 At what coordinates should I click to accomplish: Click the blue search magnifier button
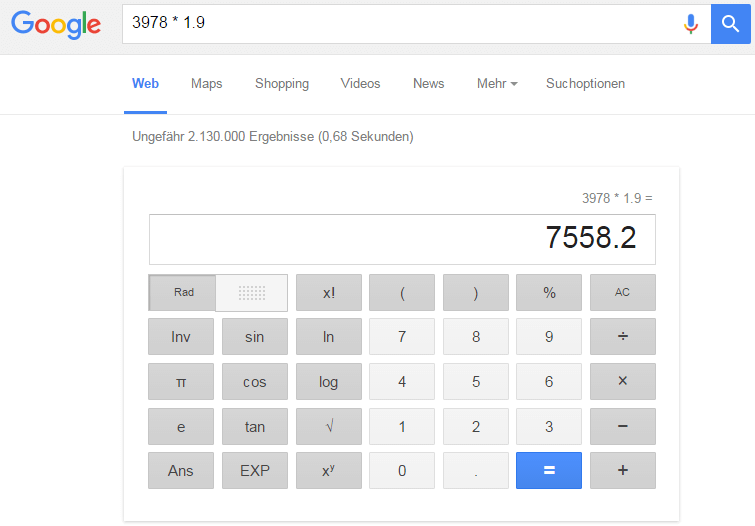pyautogui.click(x=730, y=24)
